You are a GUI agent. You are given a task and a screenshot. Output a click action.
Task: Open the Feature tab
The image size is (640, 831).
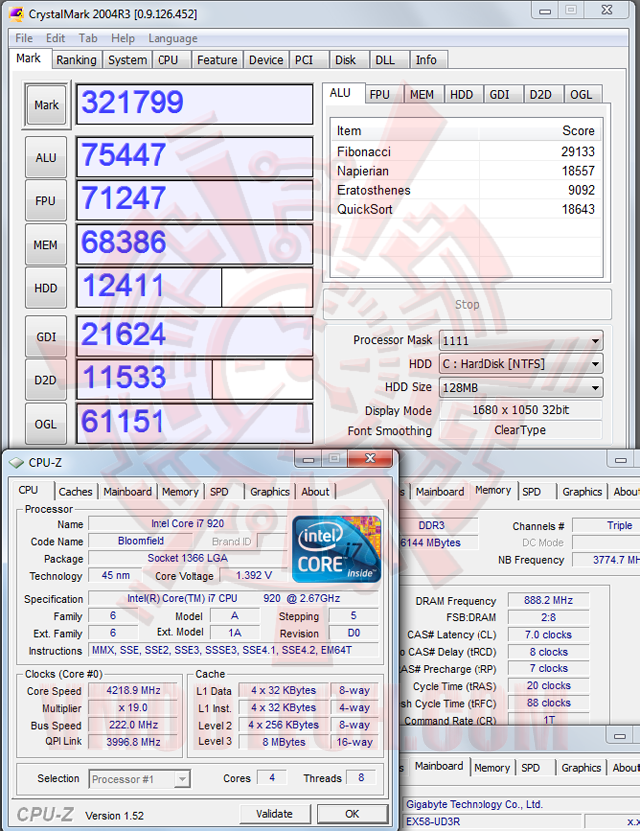point(217,60)
